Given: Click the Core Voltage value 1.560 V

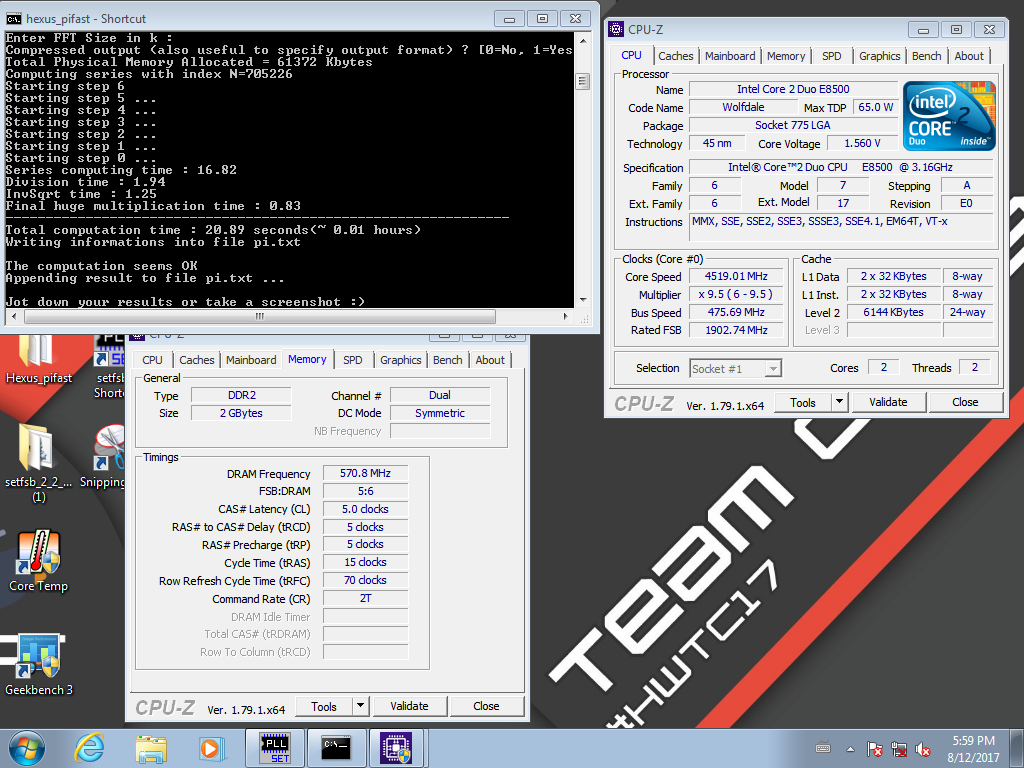Looking at the screenshot, I should (862, 143).
